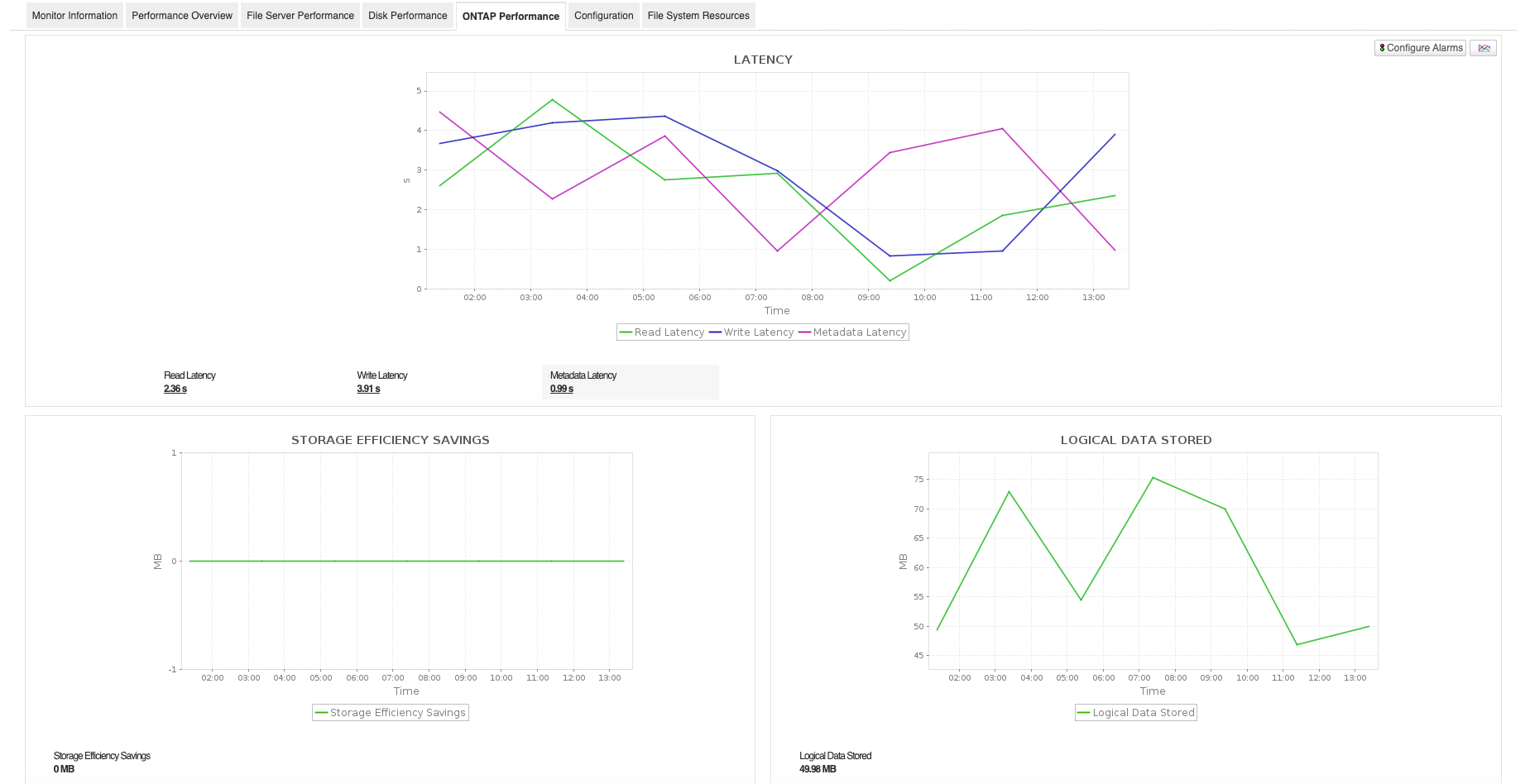Click the Metadata Latency summary label
Image resolution: width=1525 pixels, height=784 pixels.
click(x=583, y=375)
